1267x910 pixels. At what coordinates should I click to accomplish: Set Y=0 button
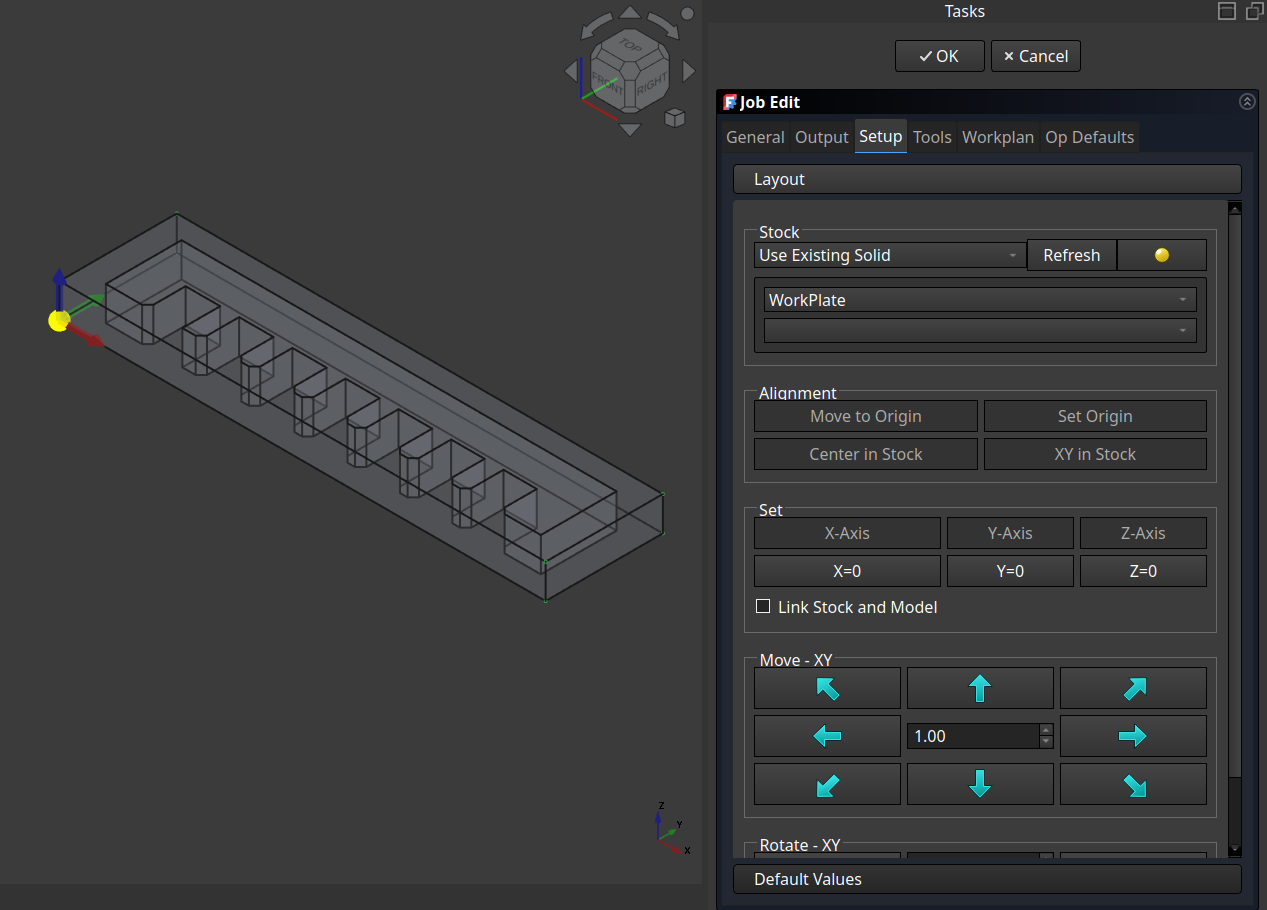click(1010, 571)
